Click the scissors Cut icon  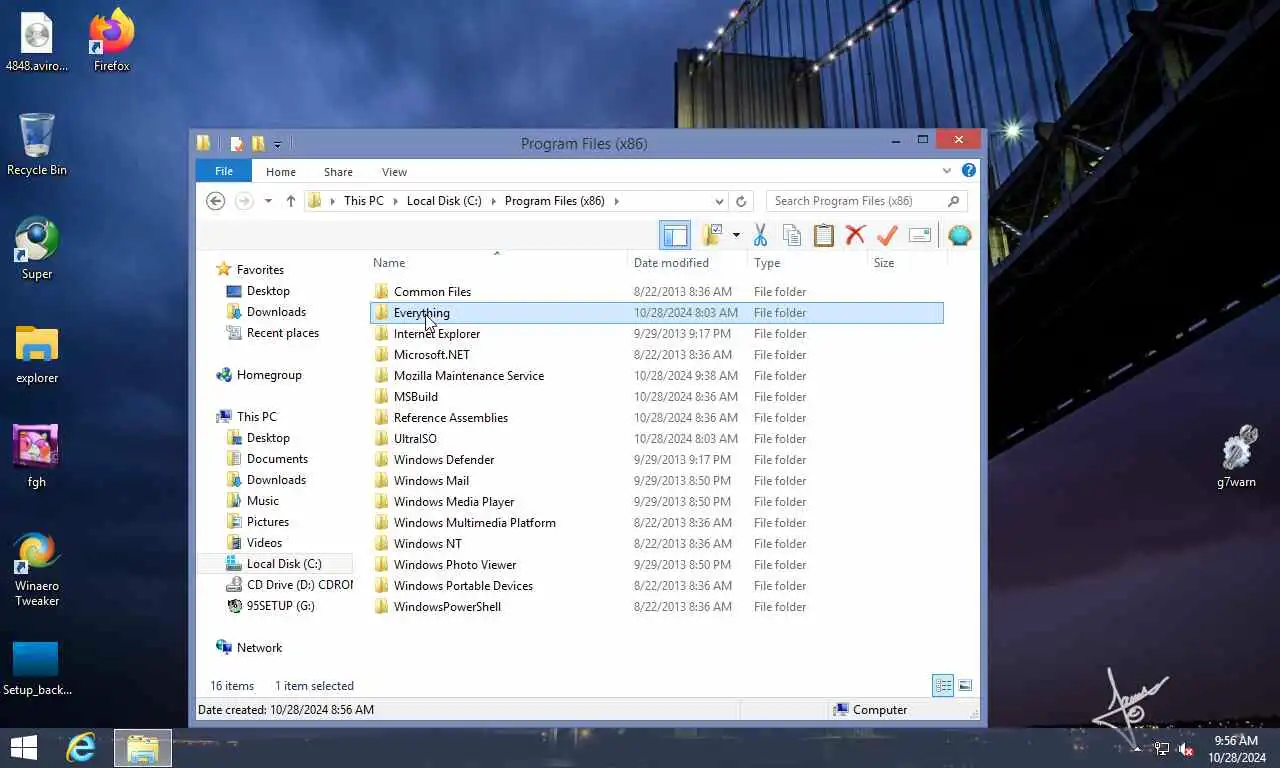[760, 235]
